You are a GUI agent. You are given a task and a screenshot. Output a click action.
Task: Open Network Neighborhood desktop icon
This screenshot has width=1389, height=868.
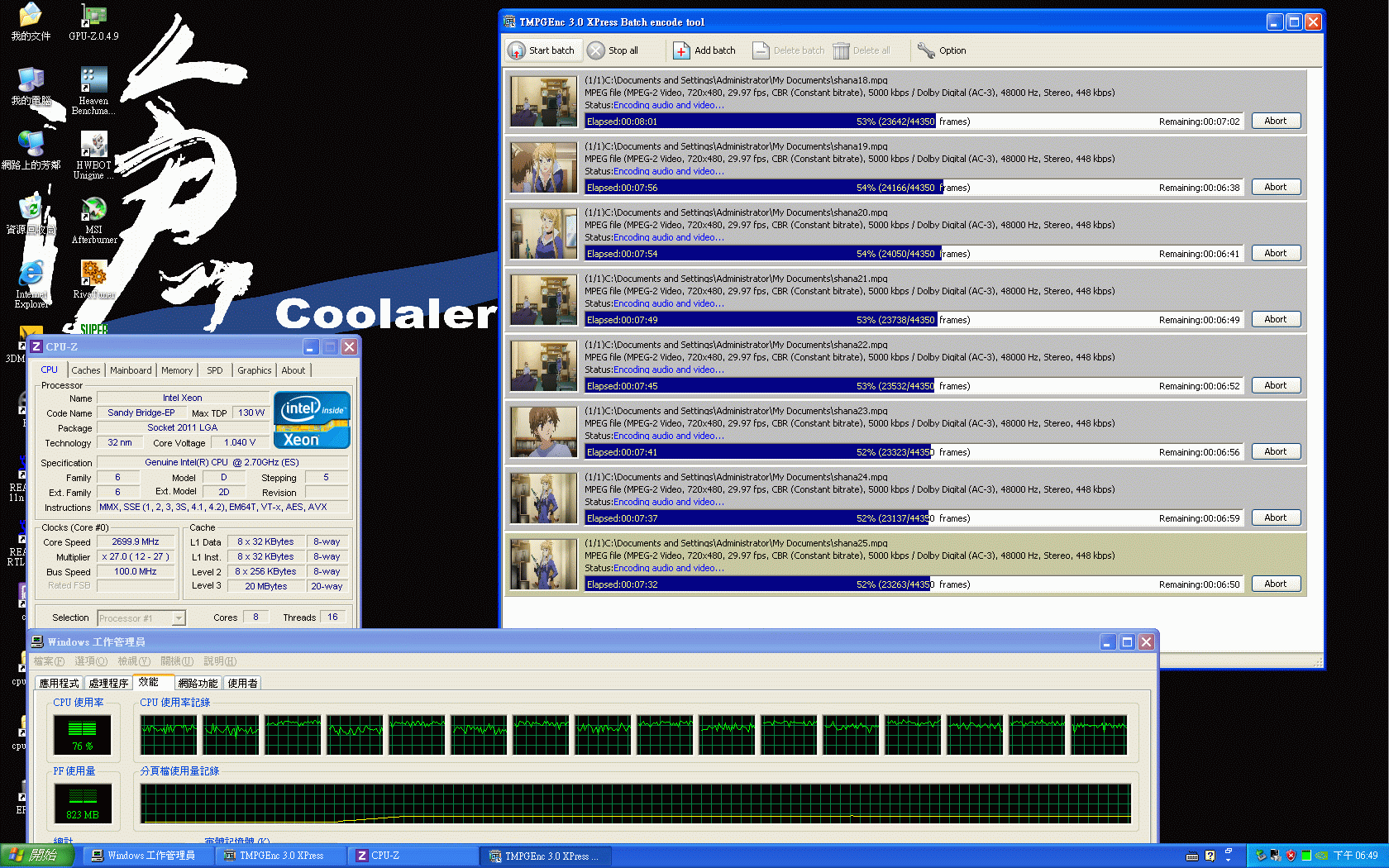[x=31, y=150]
